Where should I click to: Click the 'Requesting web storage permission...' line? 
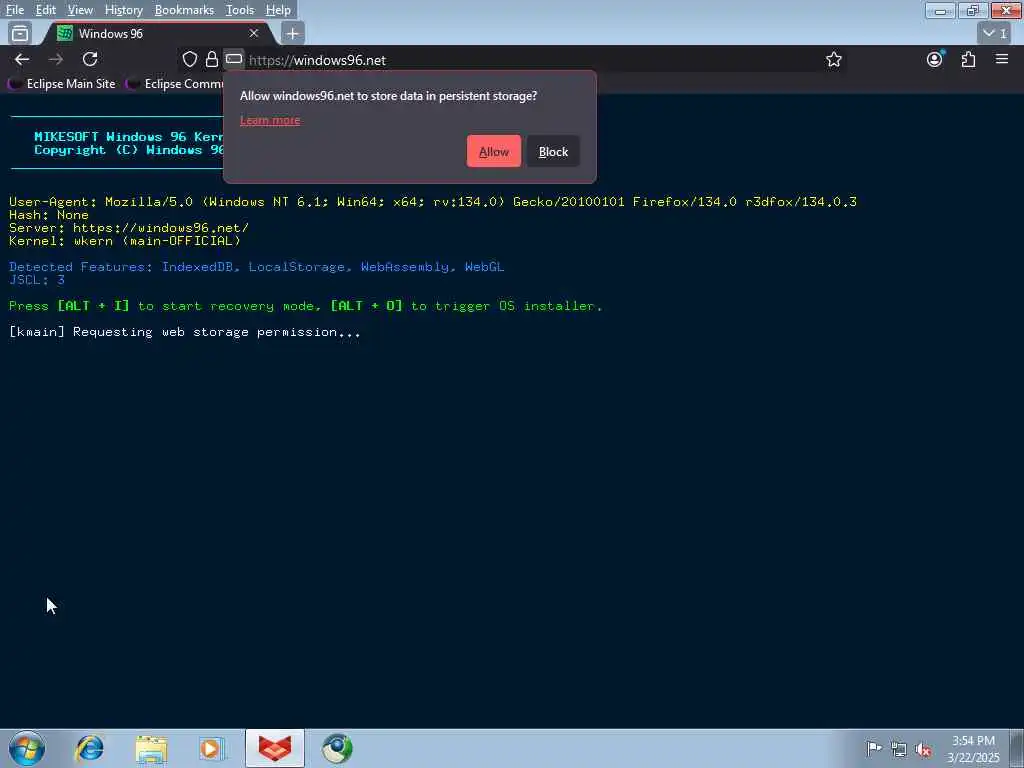[185, 332]
